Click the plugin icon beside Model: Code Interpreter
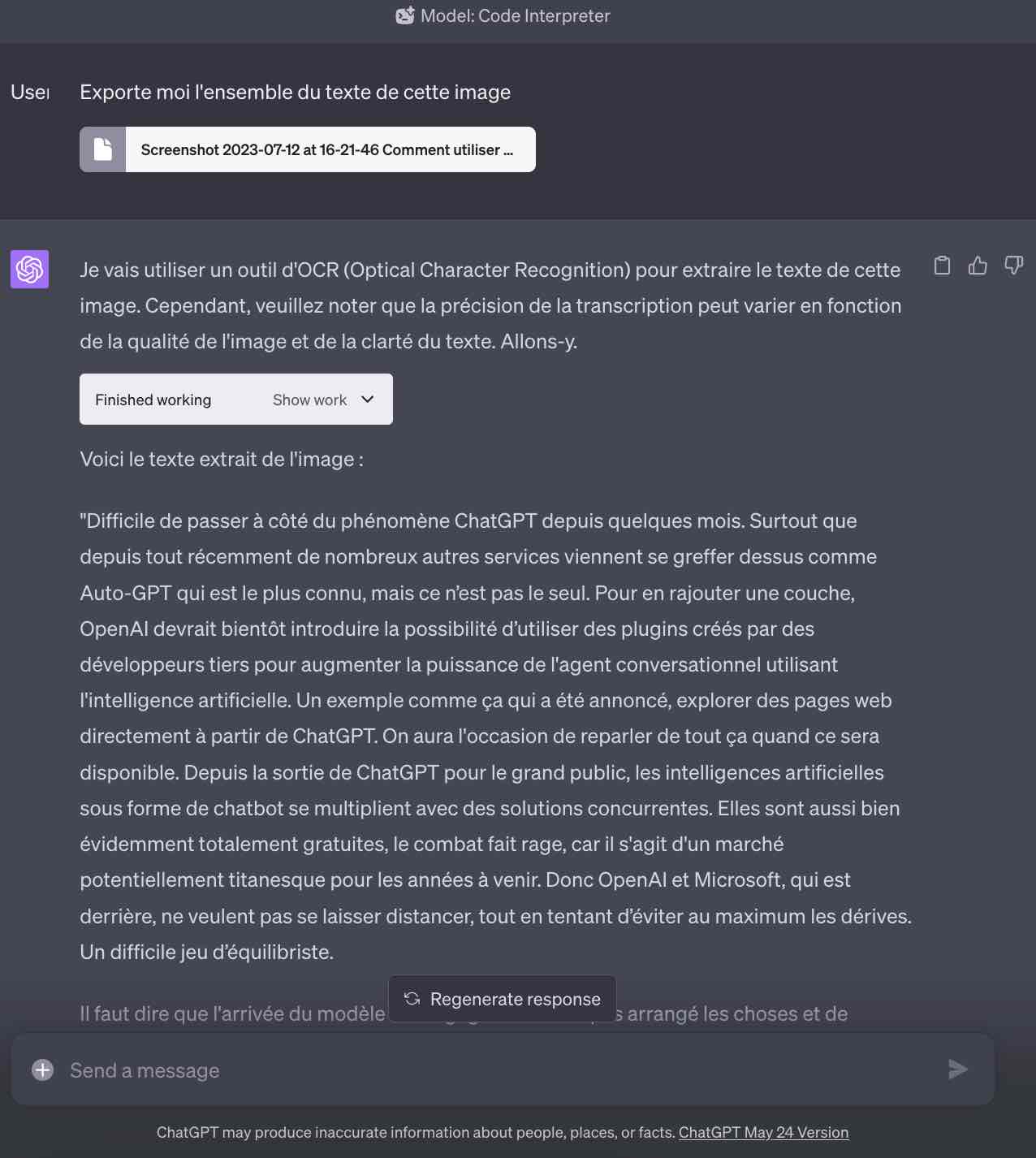The width and height of the screenshot is (1036, 1158). coord(407,14)
